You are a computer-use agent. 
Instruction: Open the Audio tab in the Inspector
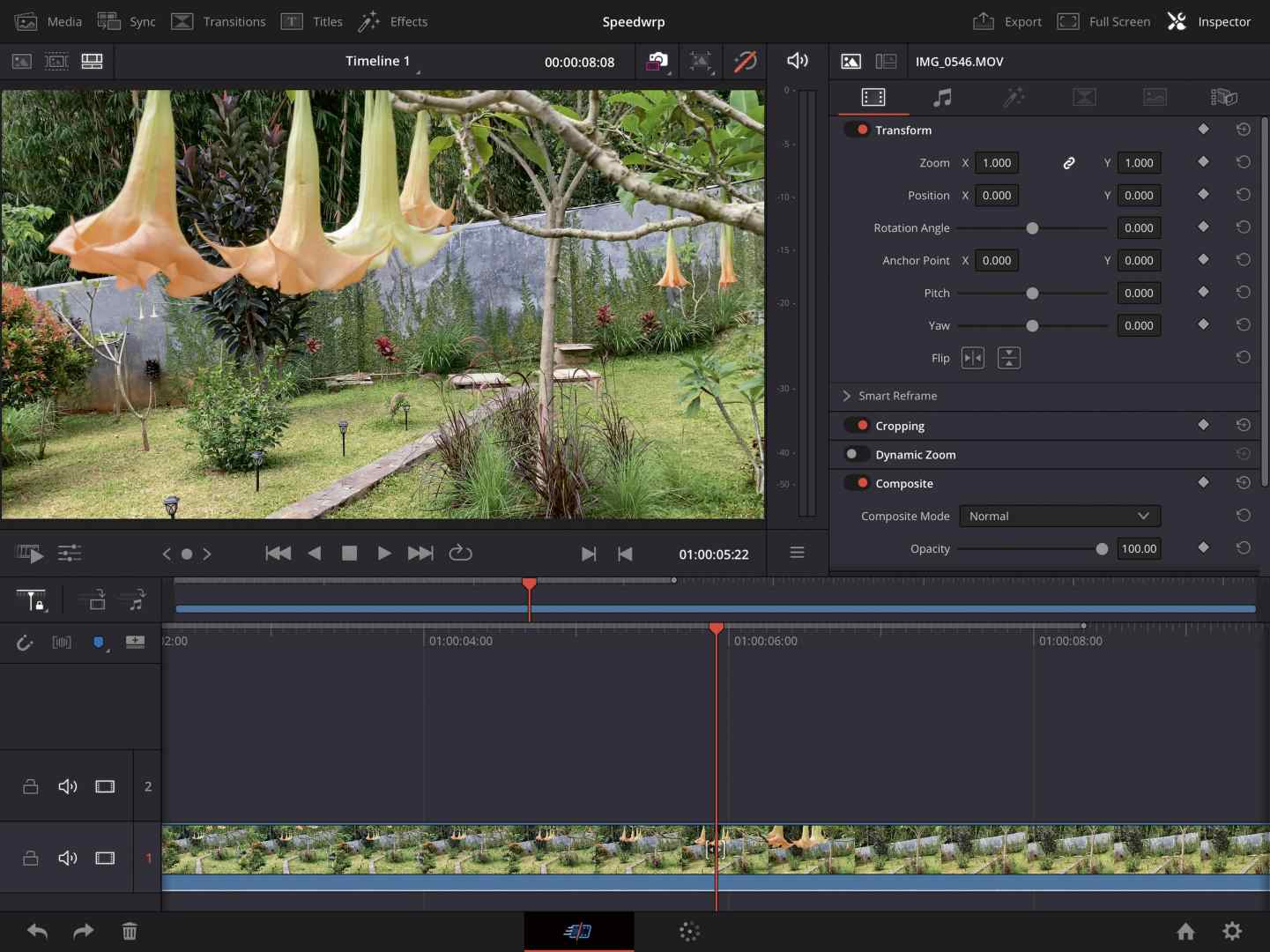[941, 98]
